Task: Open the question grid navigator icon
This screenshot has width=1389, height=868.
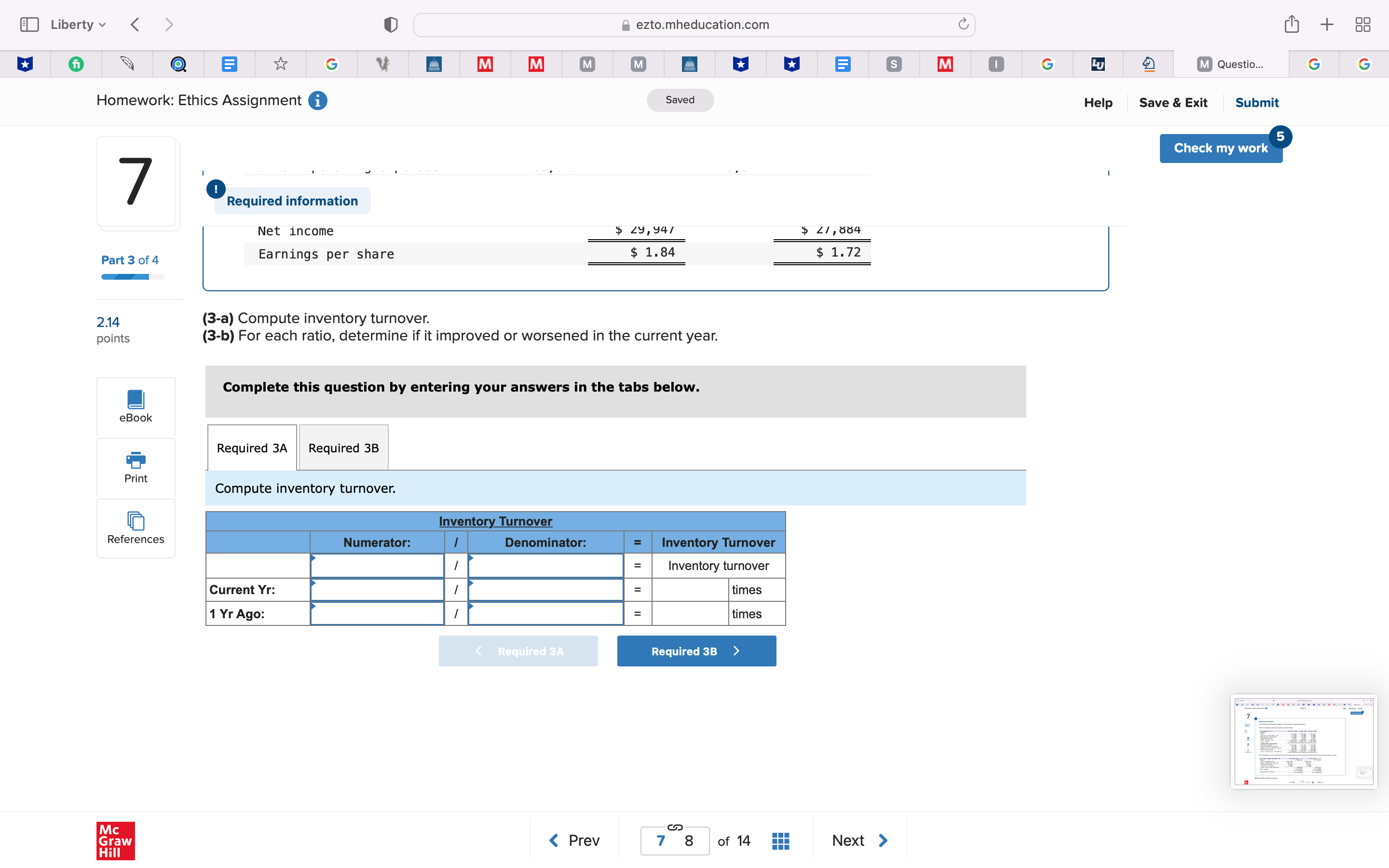Action: [781, 841]
